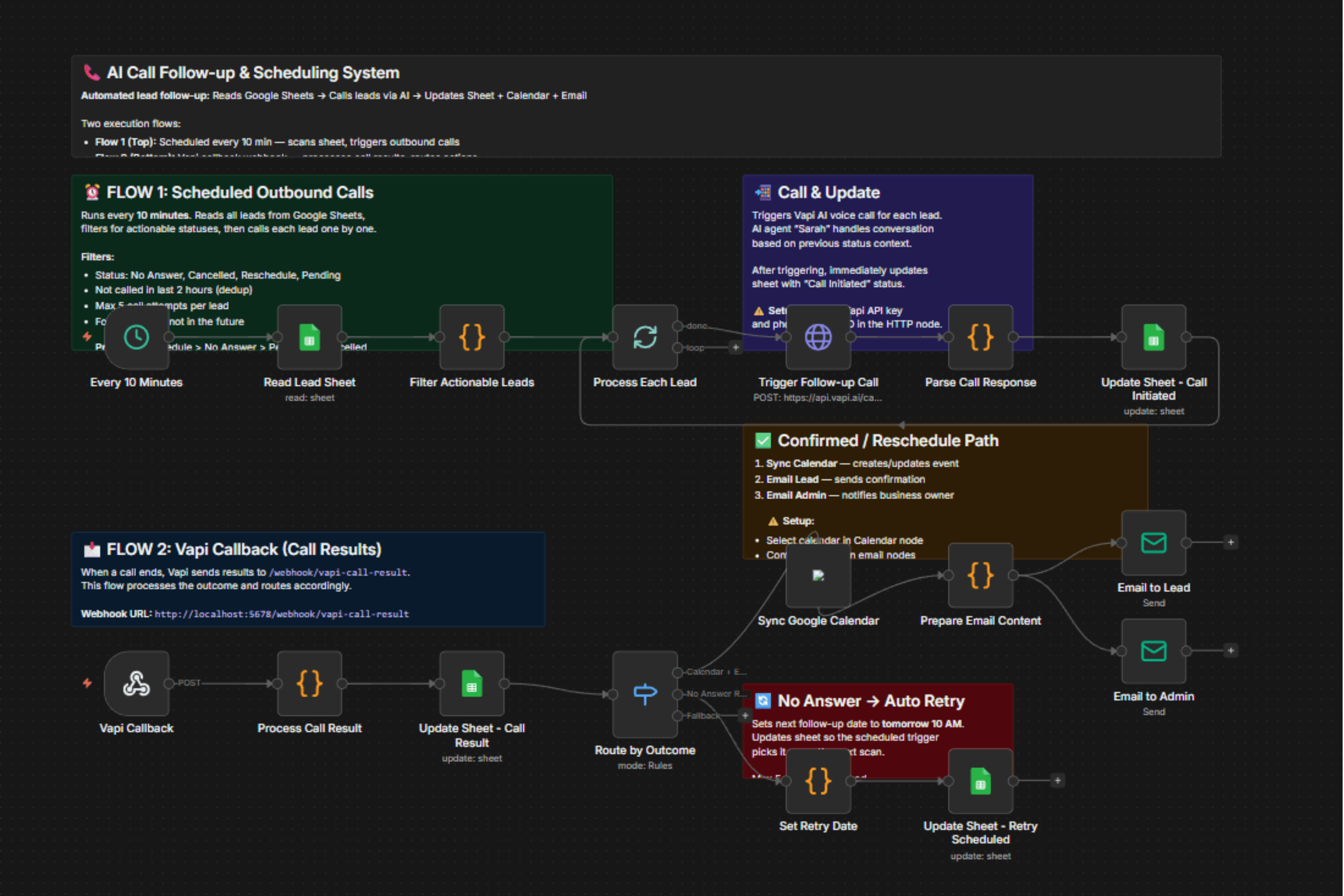
Task: Select Update Sheet - Call Result node
Action: (x=471, y=683)
